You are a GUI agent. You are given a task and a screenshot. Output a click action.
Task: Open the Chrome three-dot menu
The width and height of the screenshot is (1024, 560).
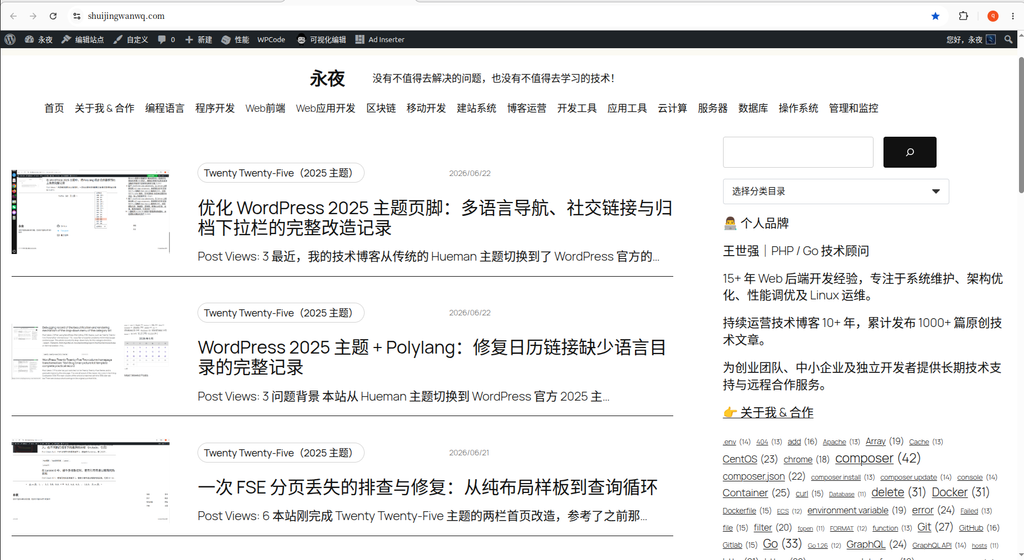[1013, 16]
